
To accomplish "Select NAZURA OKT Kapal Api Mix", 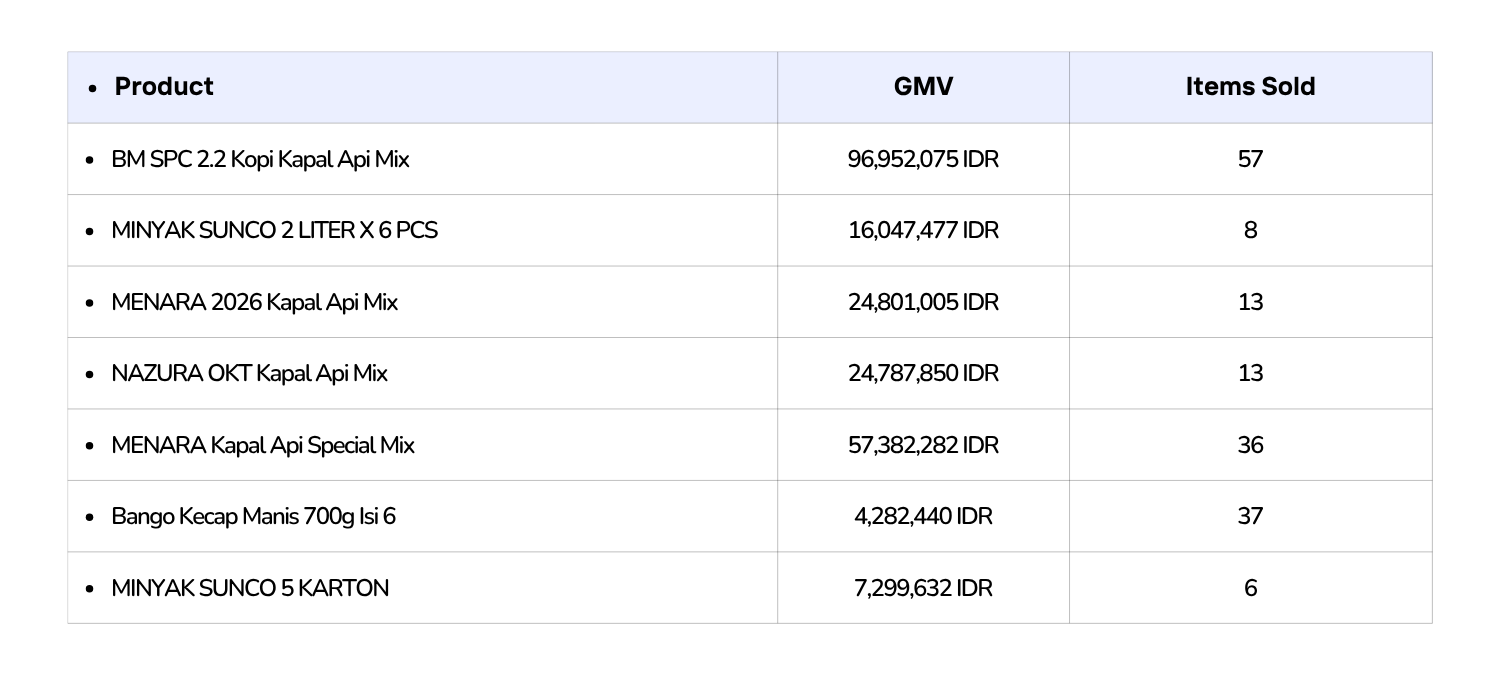I will (x=249, y=373).
